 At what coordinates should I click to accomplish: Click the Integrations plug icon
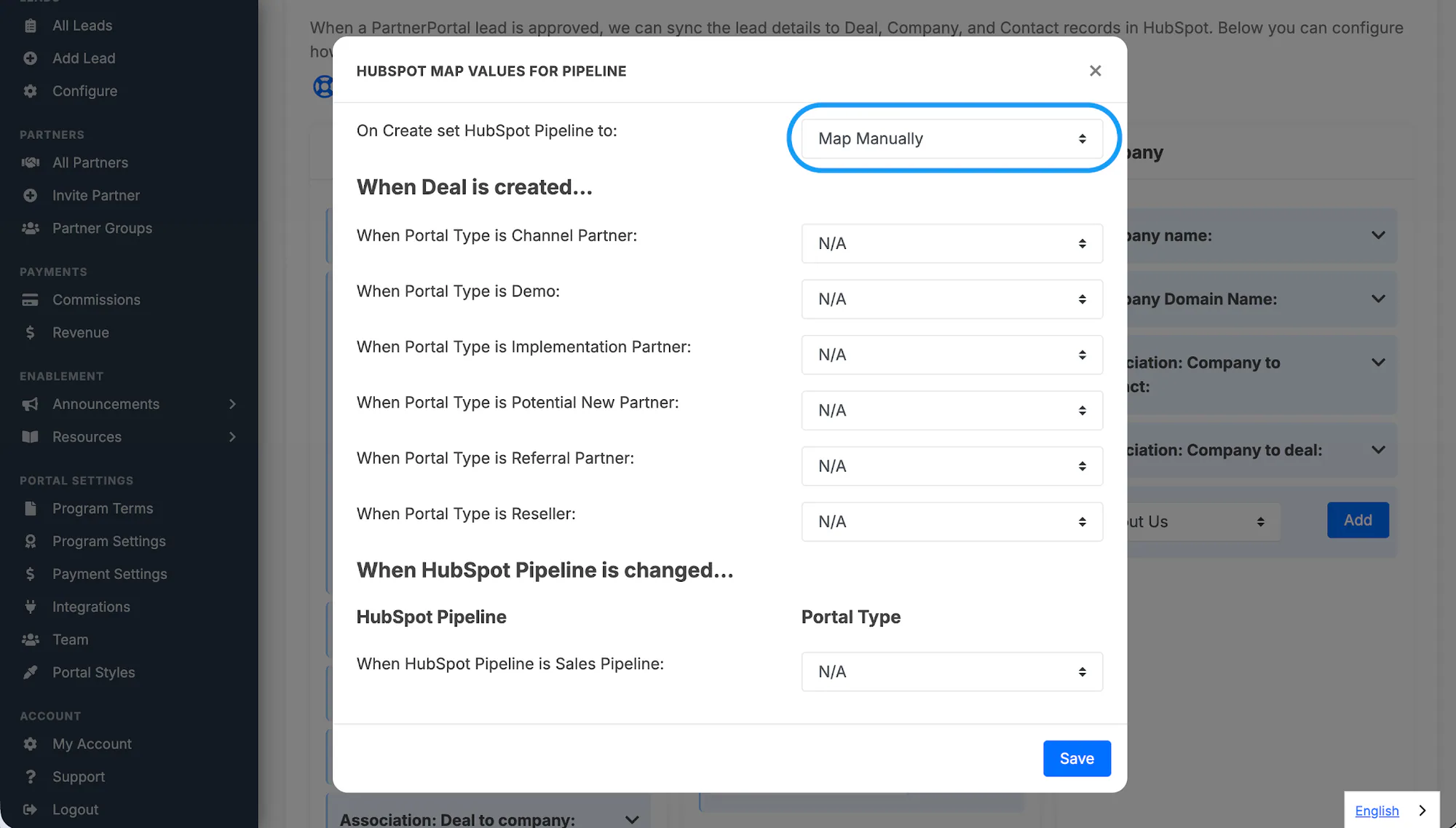[30, 607]
